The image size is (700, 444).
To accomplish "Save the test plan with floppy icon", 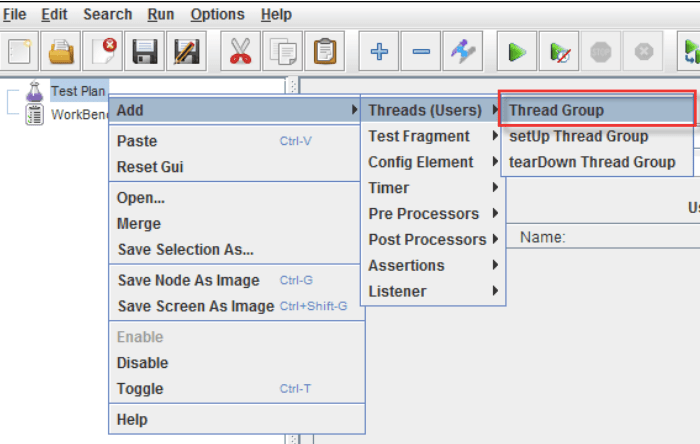I will tap(145, 51).
